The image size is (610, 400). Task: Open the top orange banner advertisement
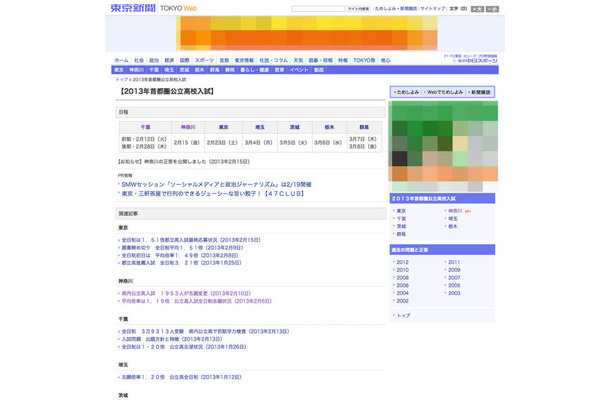(307, 33)
